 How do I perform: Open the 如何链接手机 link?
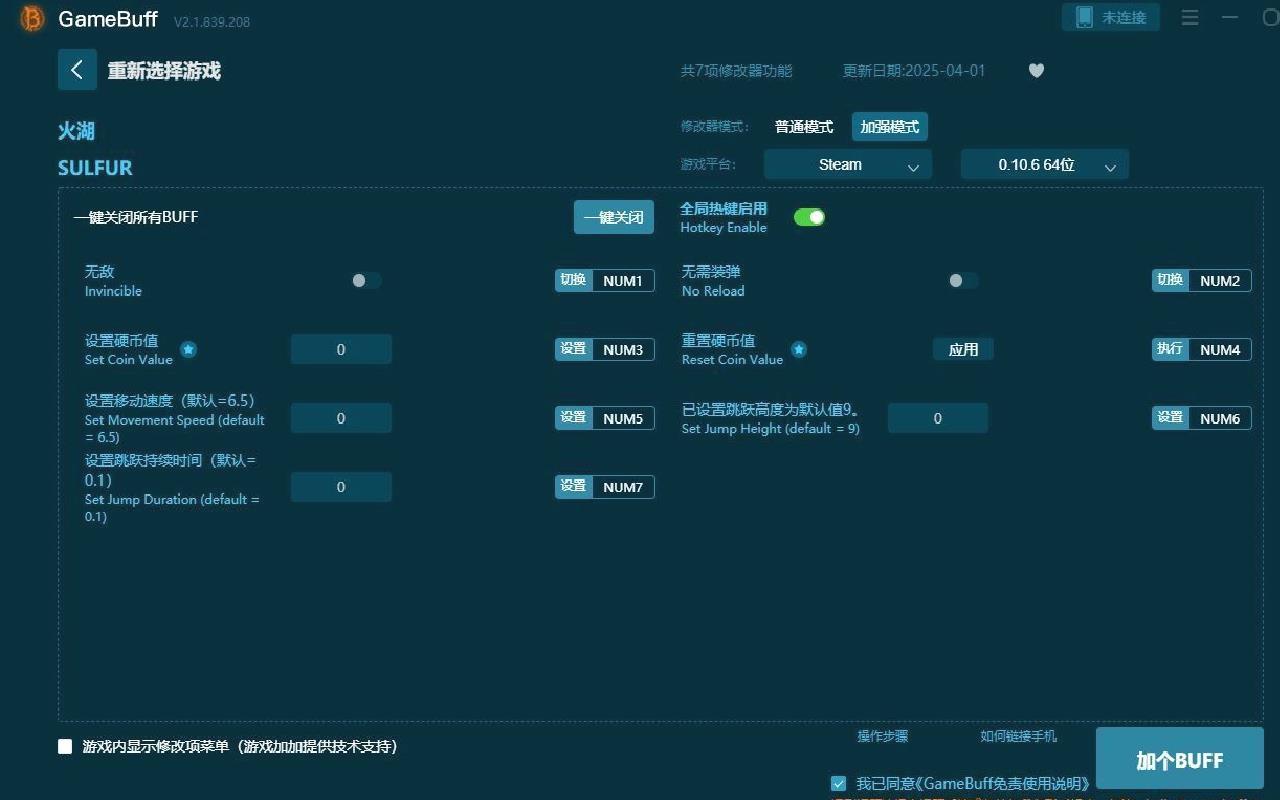(1018, 736)
